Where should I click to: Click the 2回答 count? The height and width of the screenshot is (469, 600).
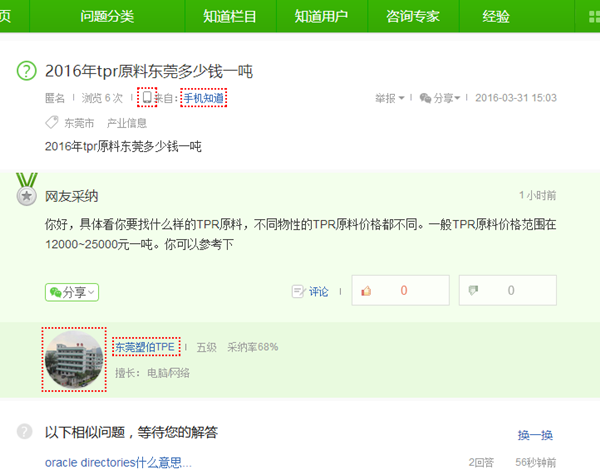tap(481, 462)
